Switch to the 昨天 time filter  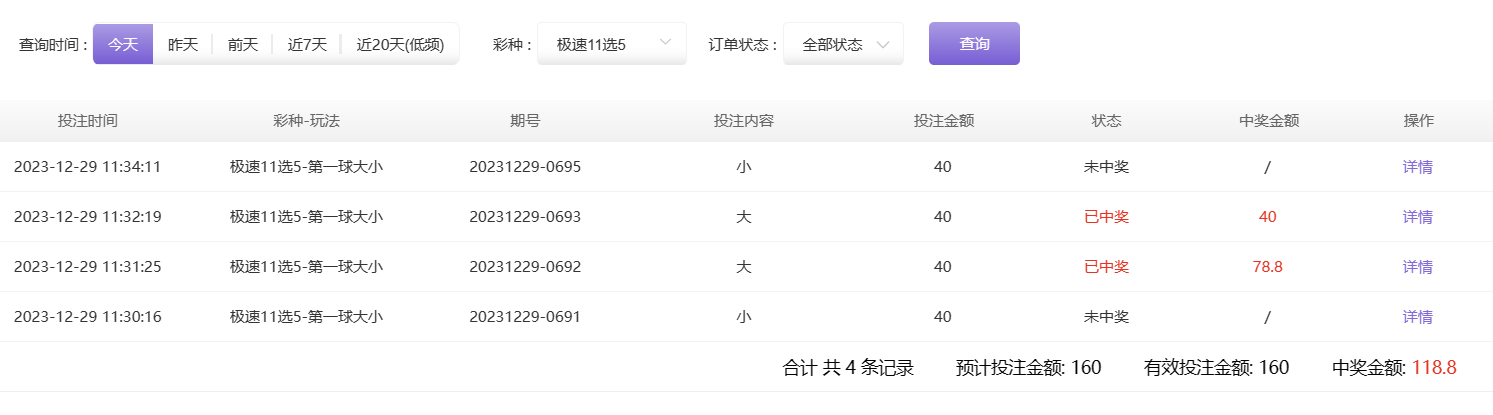(x=183, y=44)
